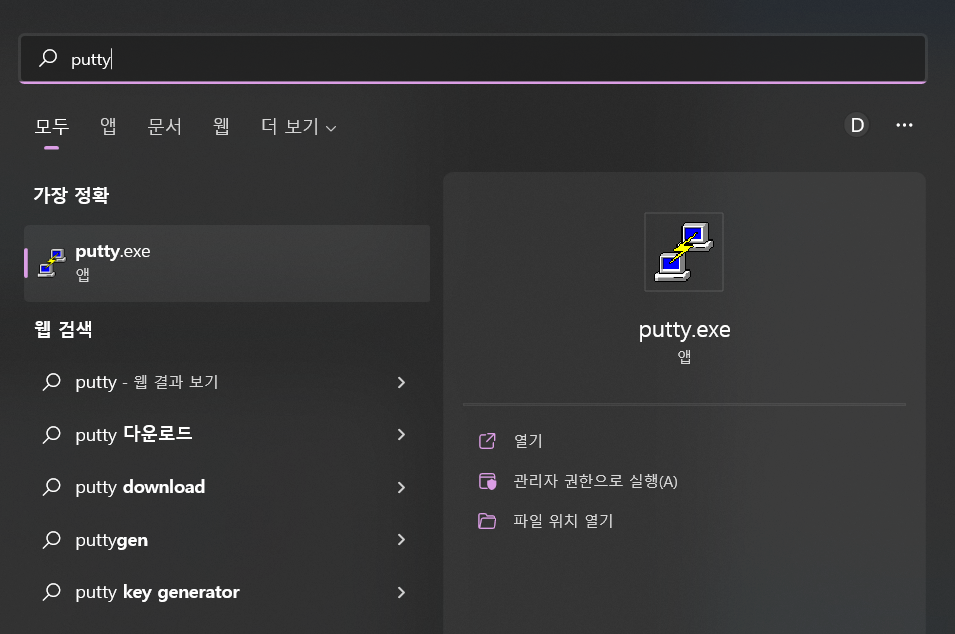Expand chevron for 'putty 다운로드'
Image resolution: width=955 pixels, height=634 pixels.
(401, 434)
